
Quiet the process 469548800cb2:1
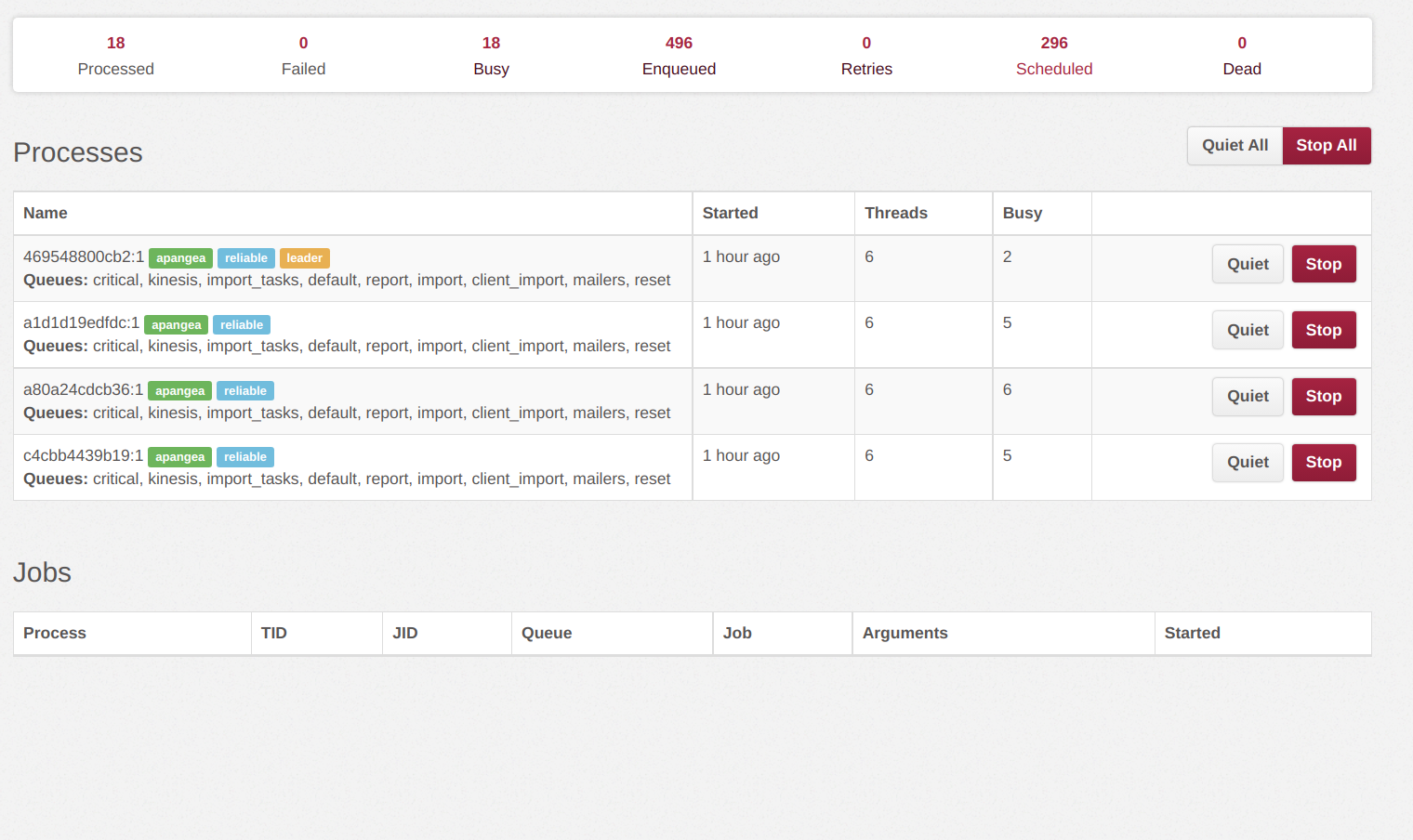click(x=1248, y=264)
